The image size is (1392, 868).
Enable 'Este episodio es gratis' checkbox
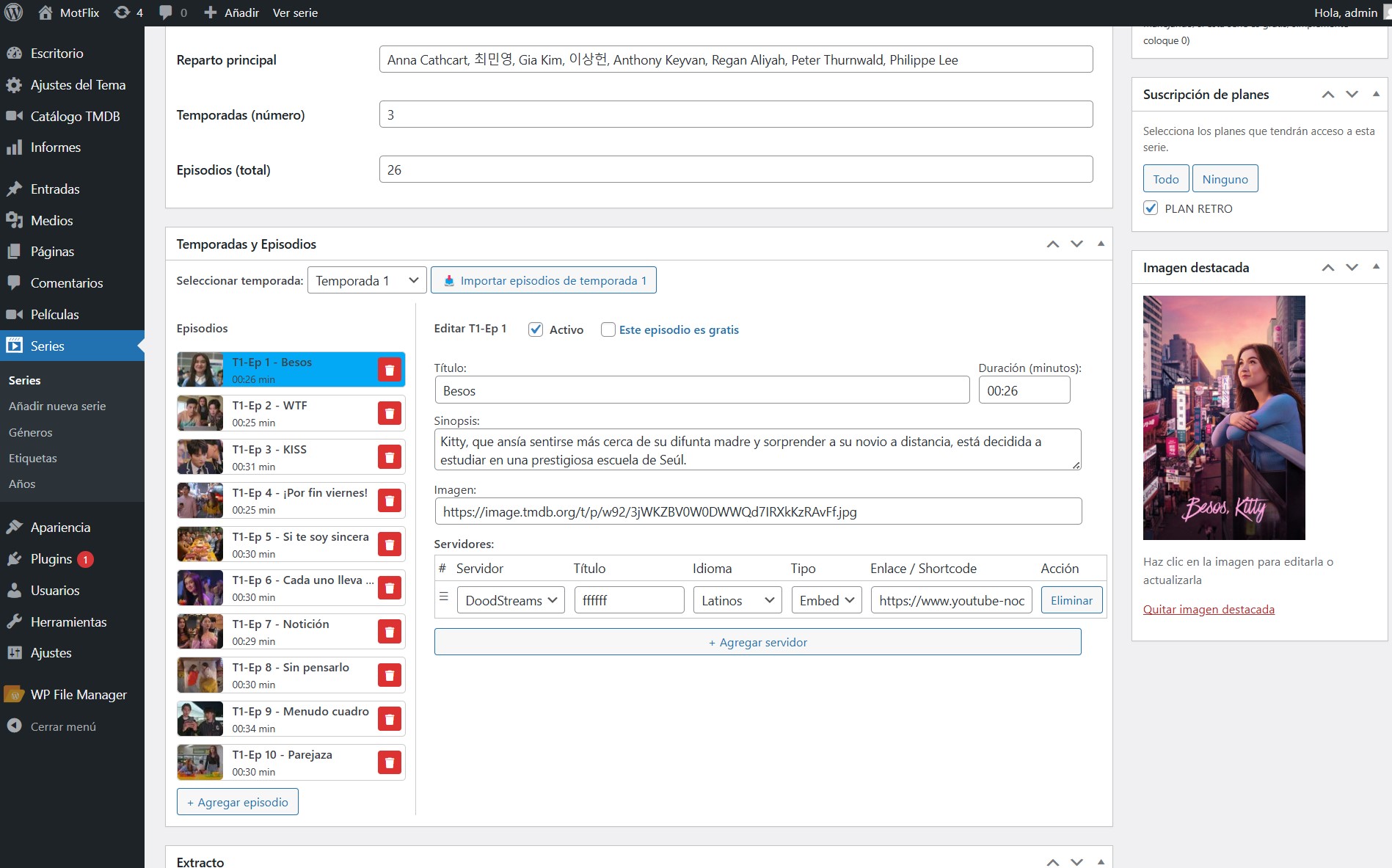pos(608,329)
